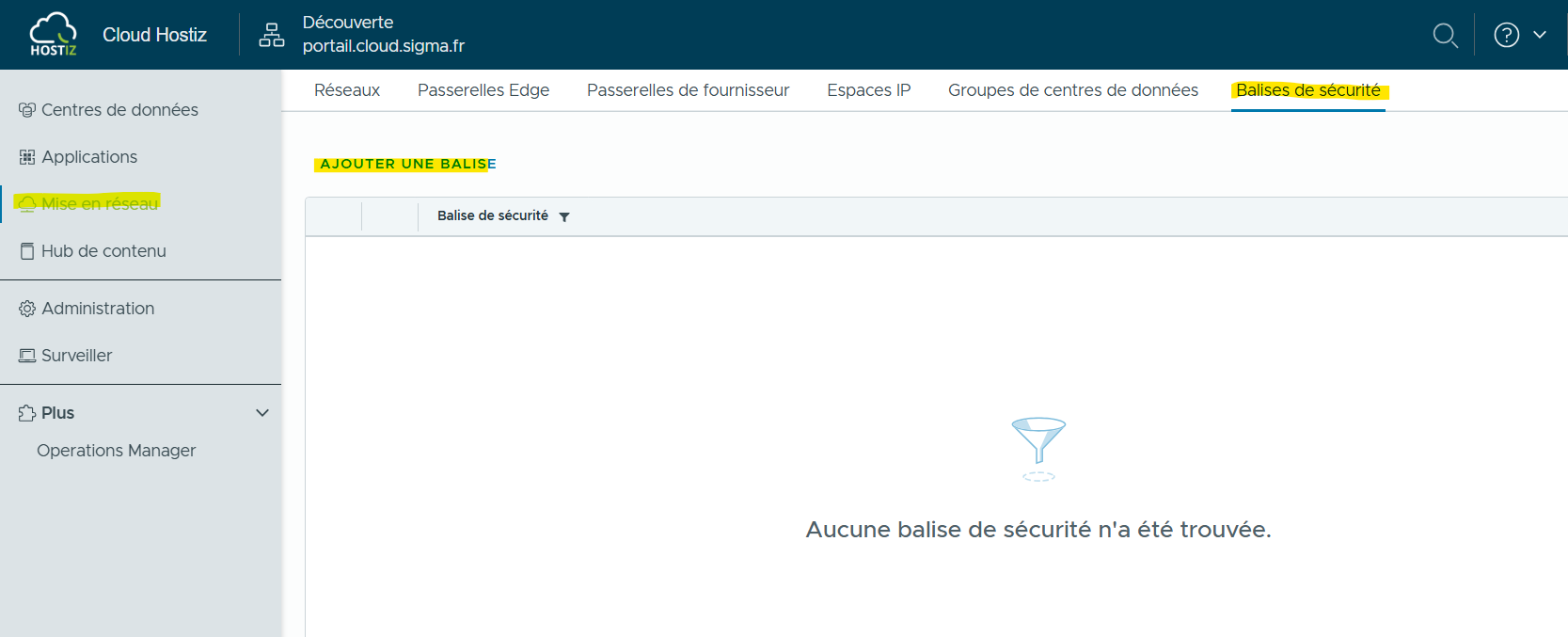Open Centres de données in sidebar

click(x=119, y=110)
